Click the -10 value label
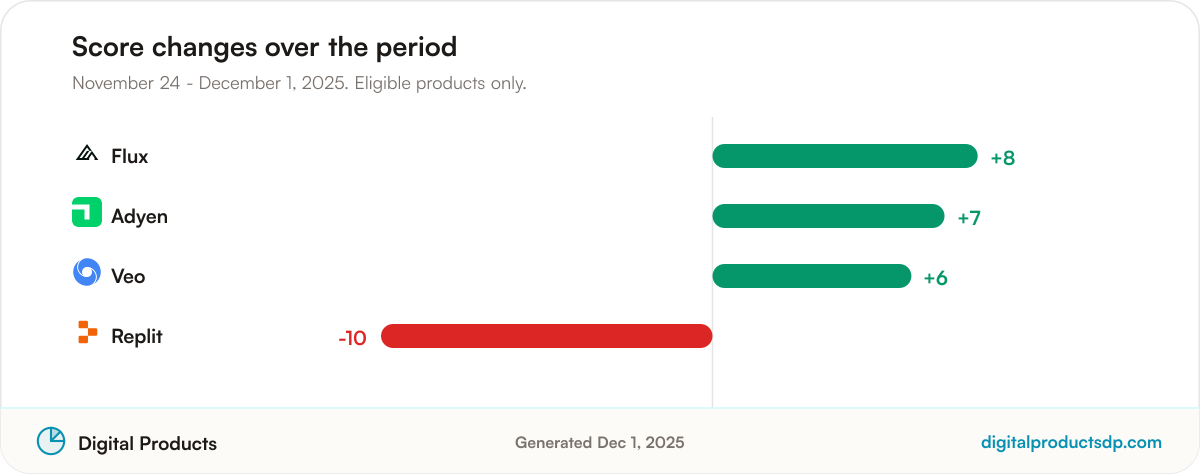The height and width of the screenshot is (474, 1200). click(353, 338)
